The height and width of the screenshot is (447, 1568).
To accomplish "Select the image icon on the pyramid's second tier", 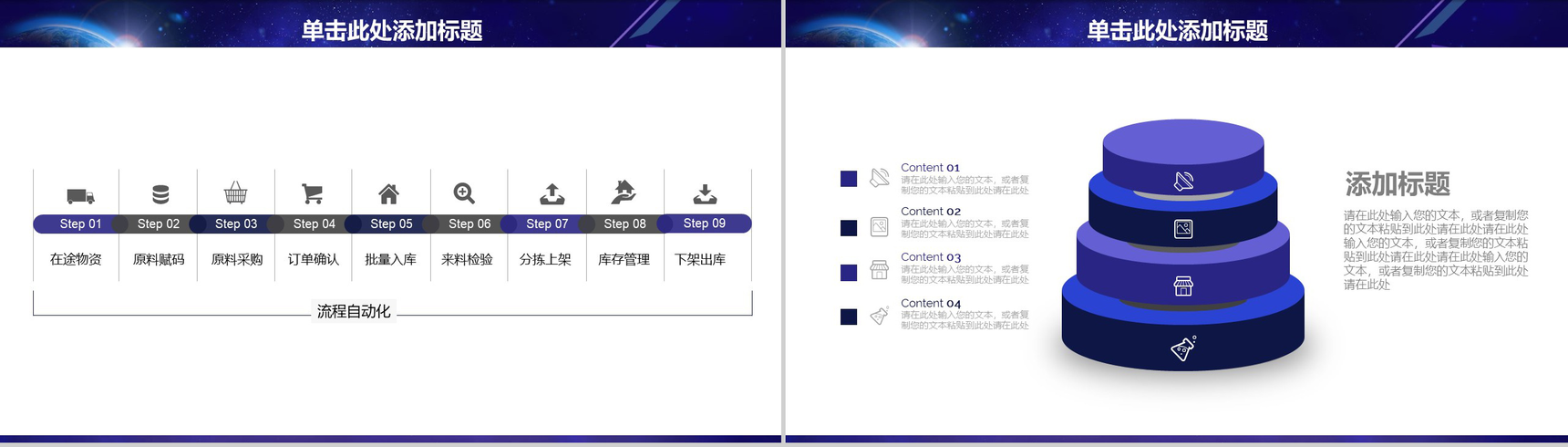I will pos(1183,229).
